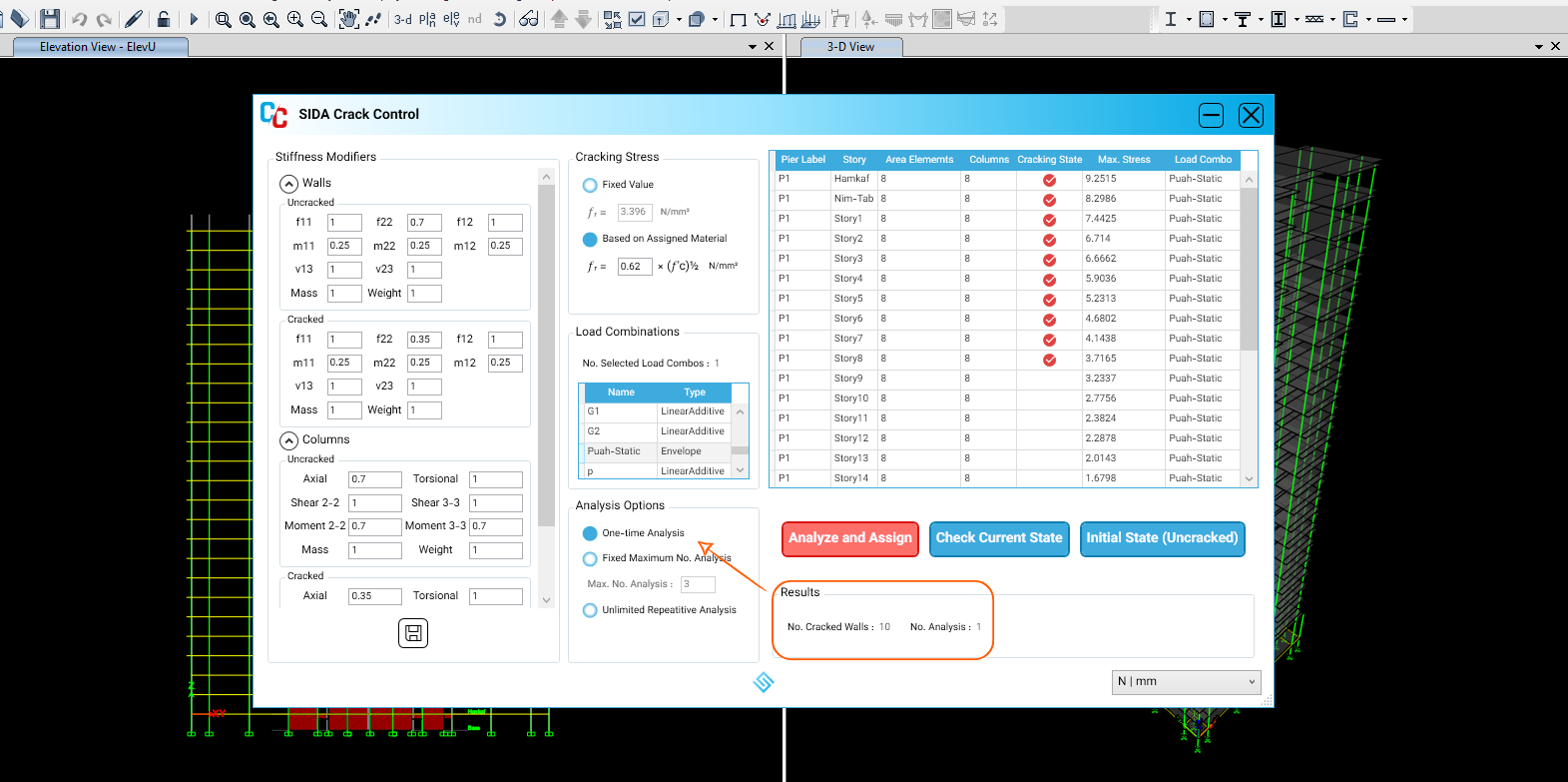The image size is (1568, 782).
Task: Click the Walls Uncracked f22 input field
Action: click(x=424, y=223)
